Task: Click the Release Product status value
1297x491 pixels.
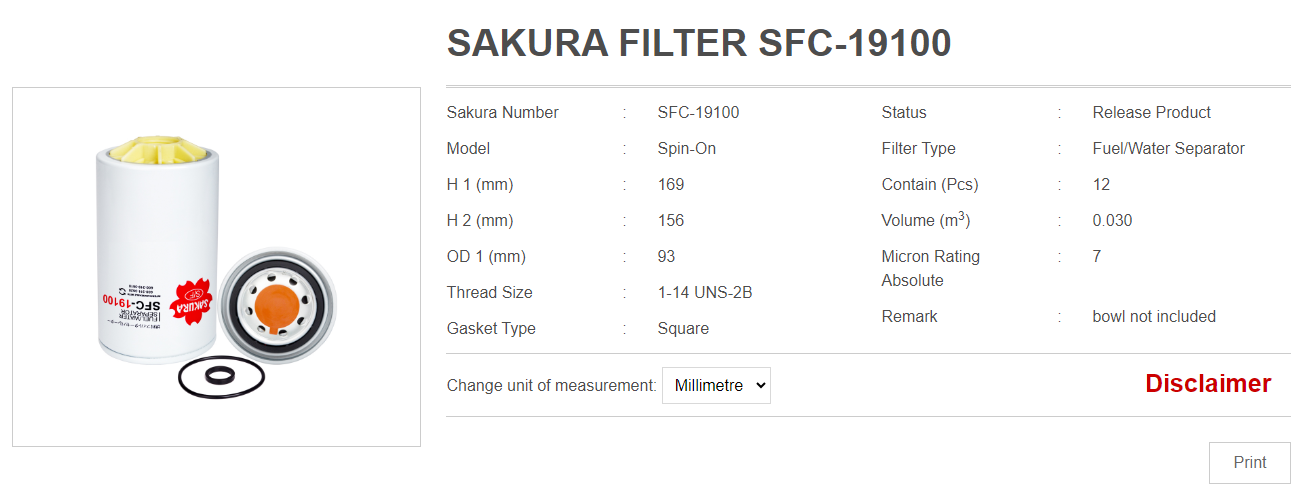Action: pos(1151,113)
